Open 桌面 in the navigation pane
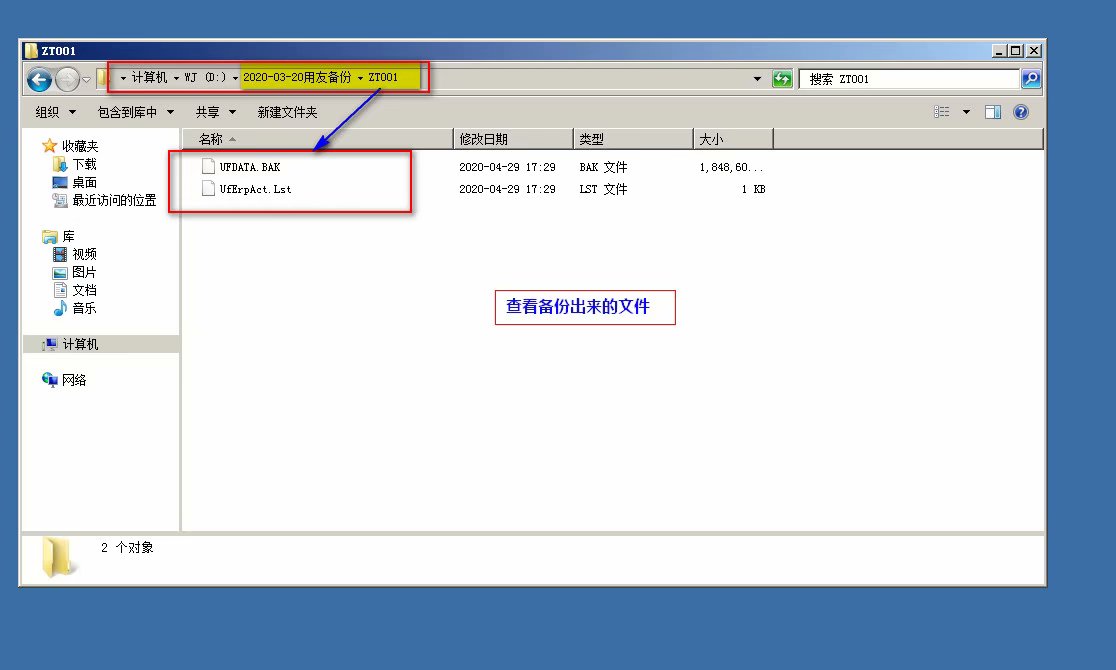The width and height of the screenshot is (1116, 670). click(84, 182)
